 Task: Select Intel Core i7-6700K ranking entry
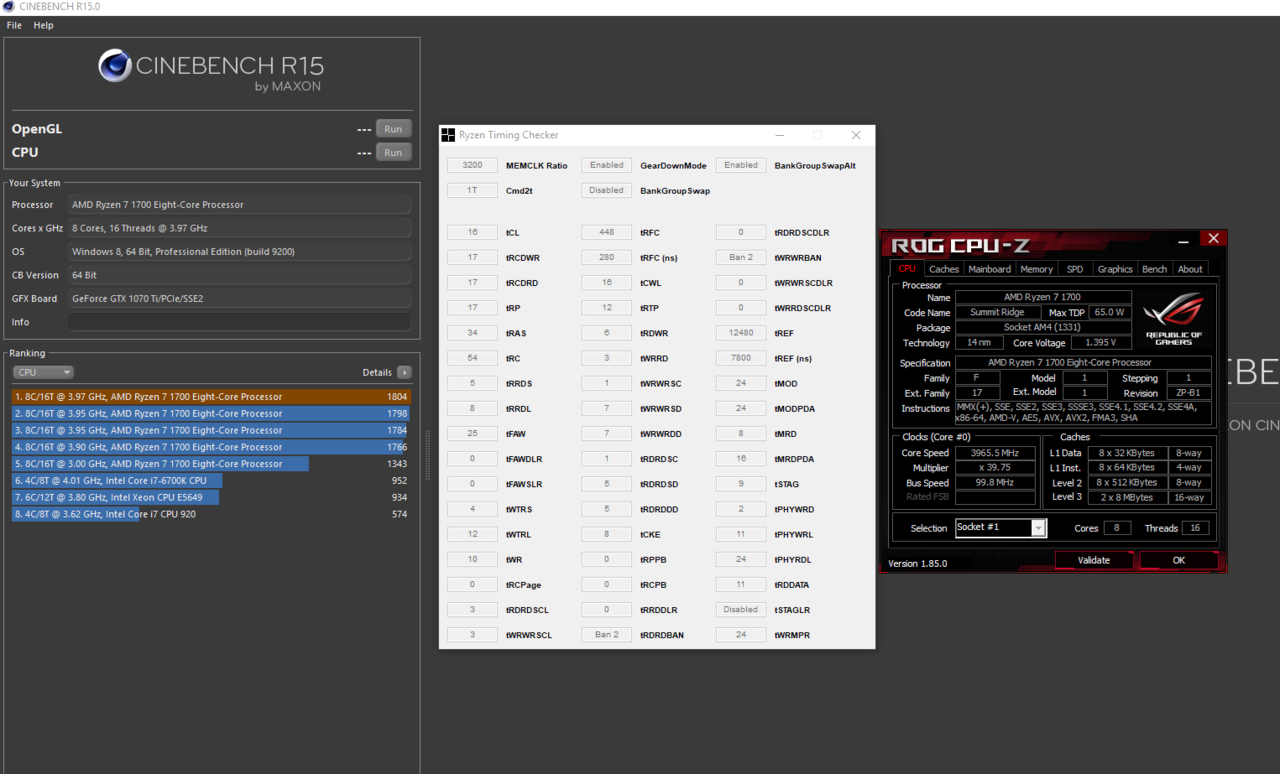point(210,481)
